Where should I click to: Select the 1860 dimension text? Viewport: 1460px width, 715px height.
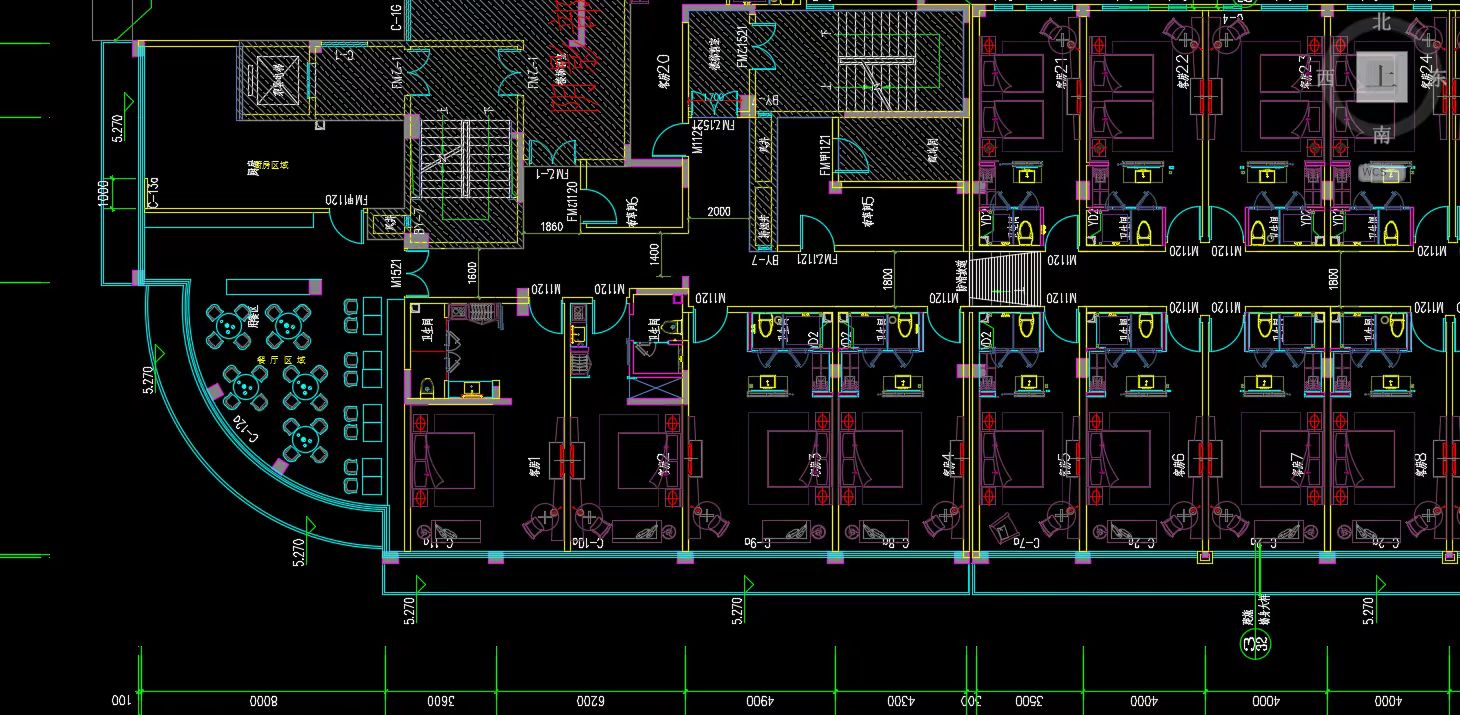click(x=552, y=227)
